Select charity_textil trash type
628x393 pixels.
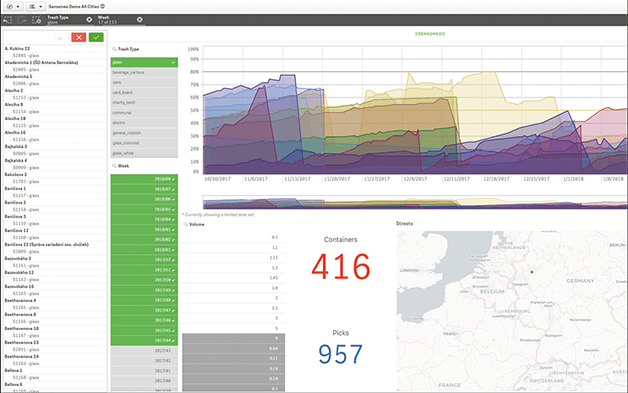(x=144, y=103)
